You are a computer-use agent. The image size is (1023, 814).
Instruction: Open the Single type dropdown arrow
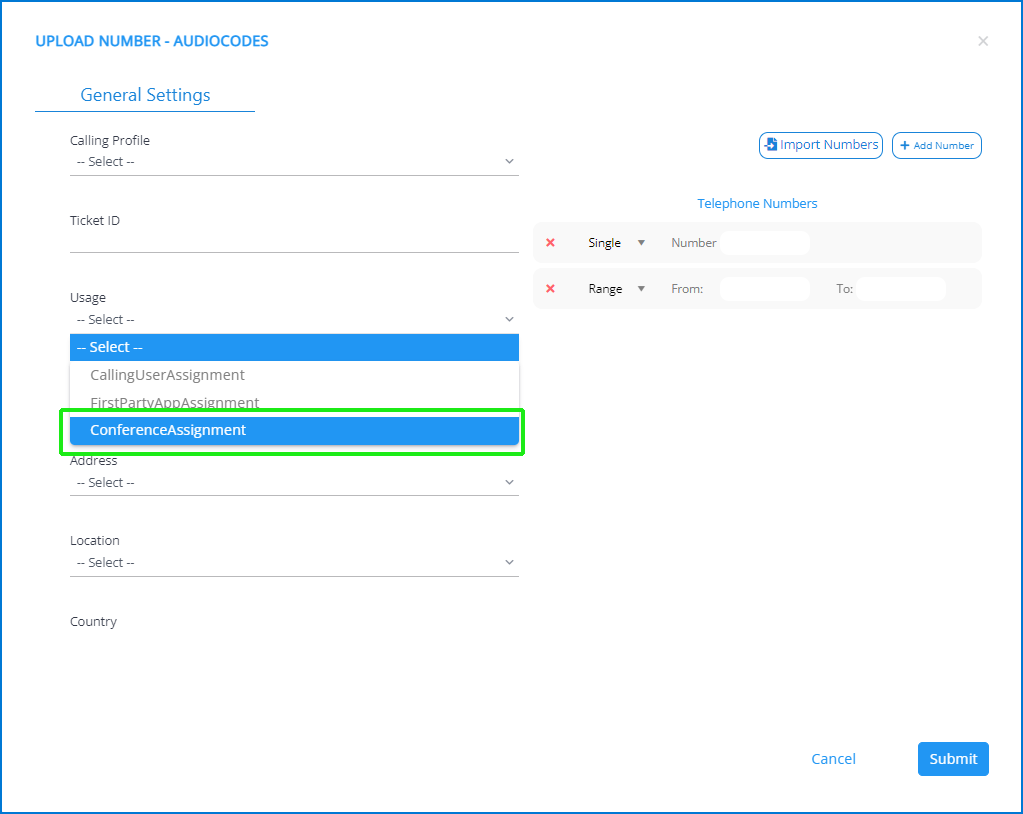click(642, 243)
